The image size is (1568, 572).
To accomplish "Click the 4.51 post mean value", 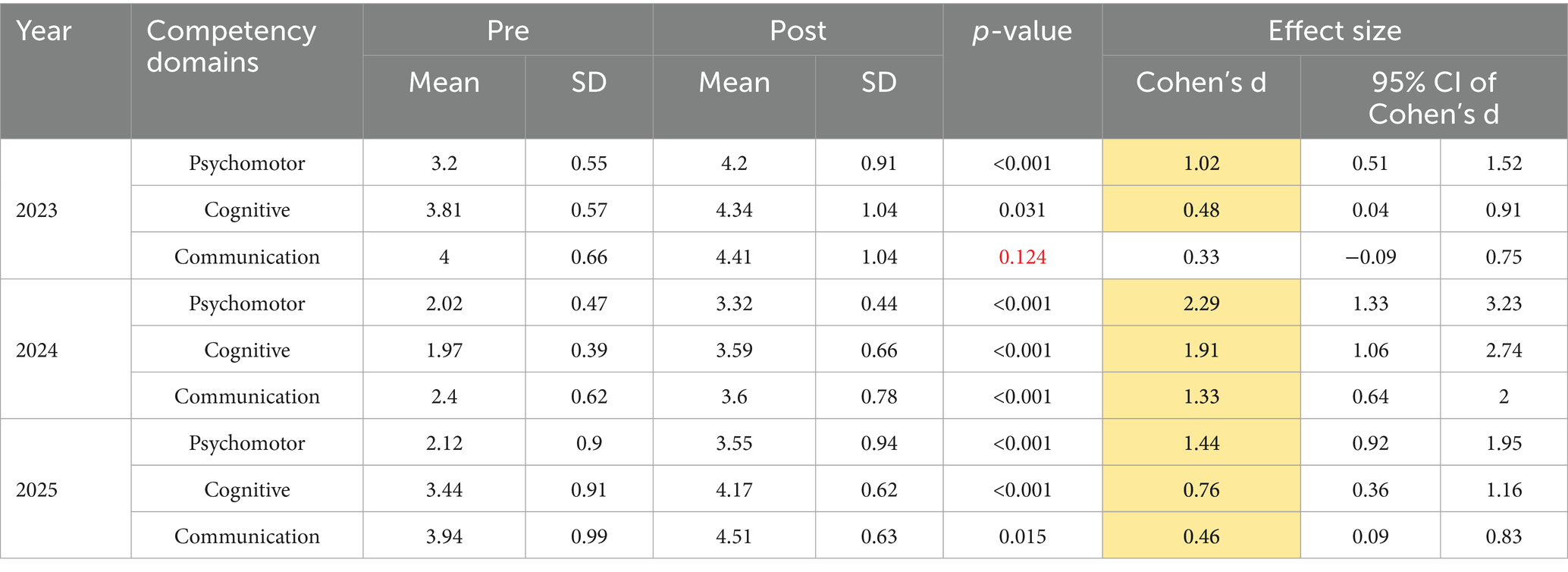I will 734,536.
